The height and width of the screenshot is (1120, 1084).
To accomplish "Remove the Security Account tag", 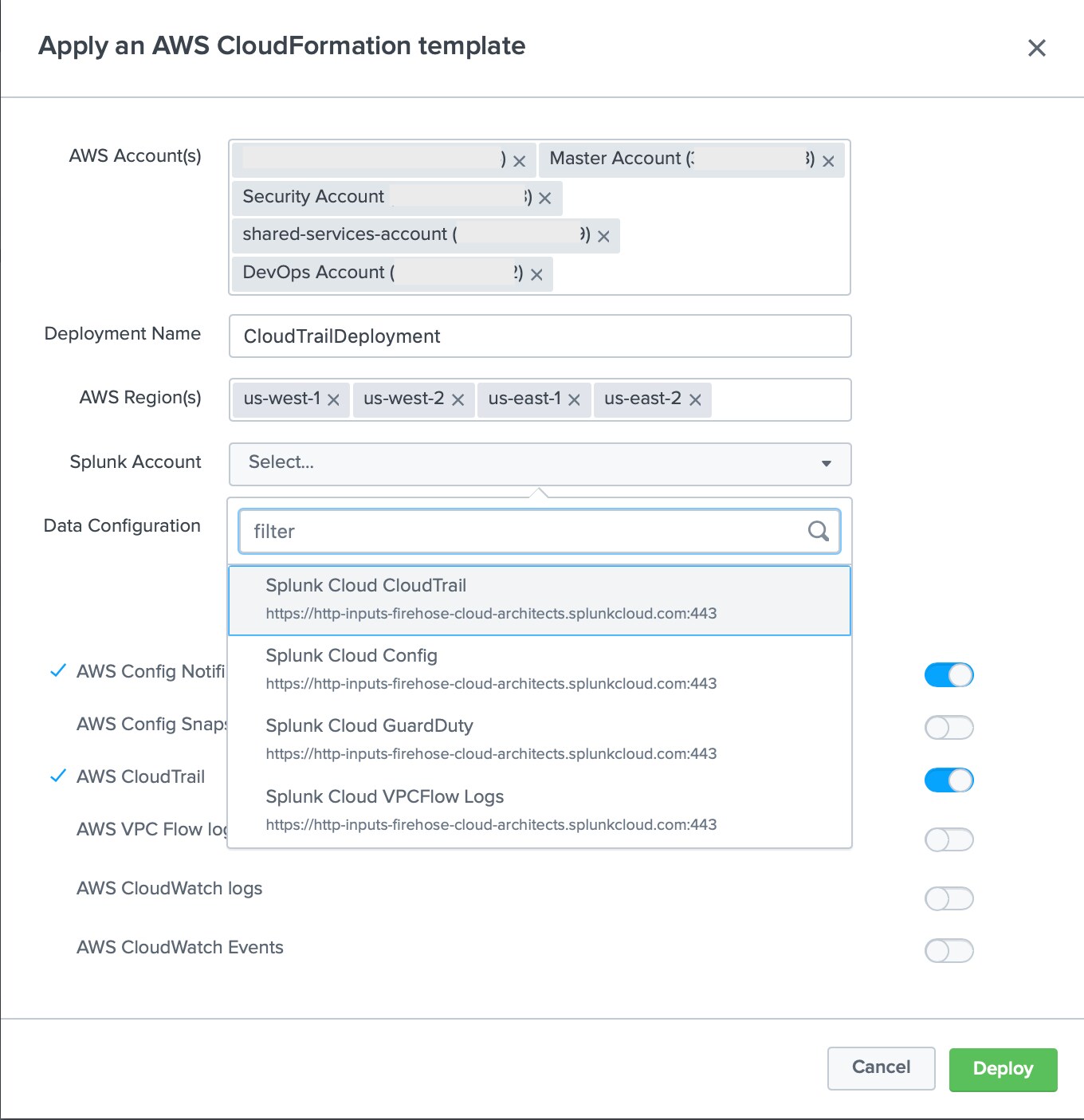I will tap(544, 198).
